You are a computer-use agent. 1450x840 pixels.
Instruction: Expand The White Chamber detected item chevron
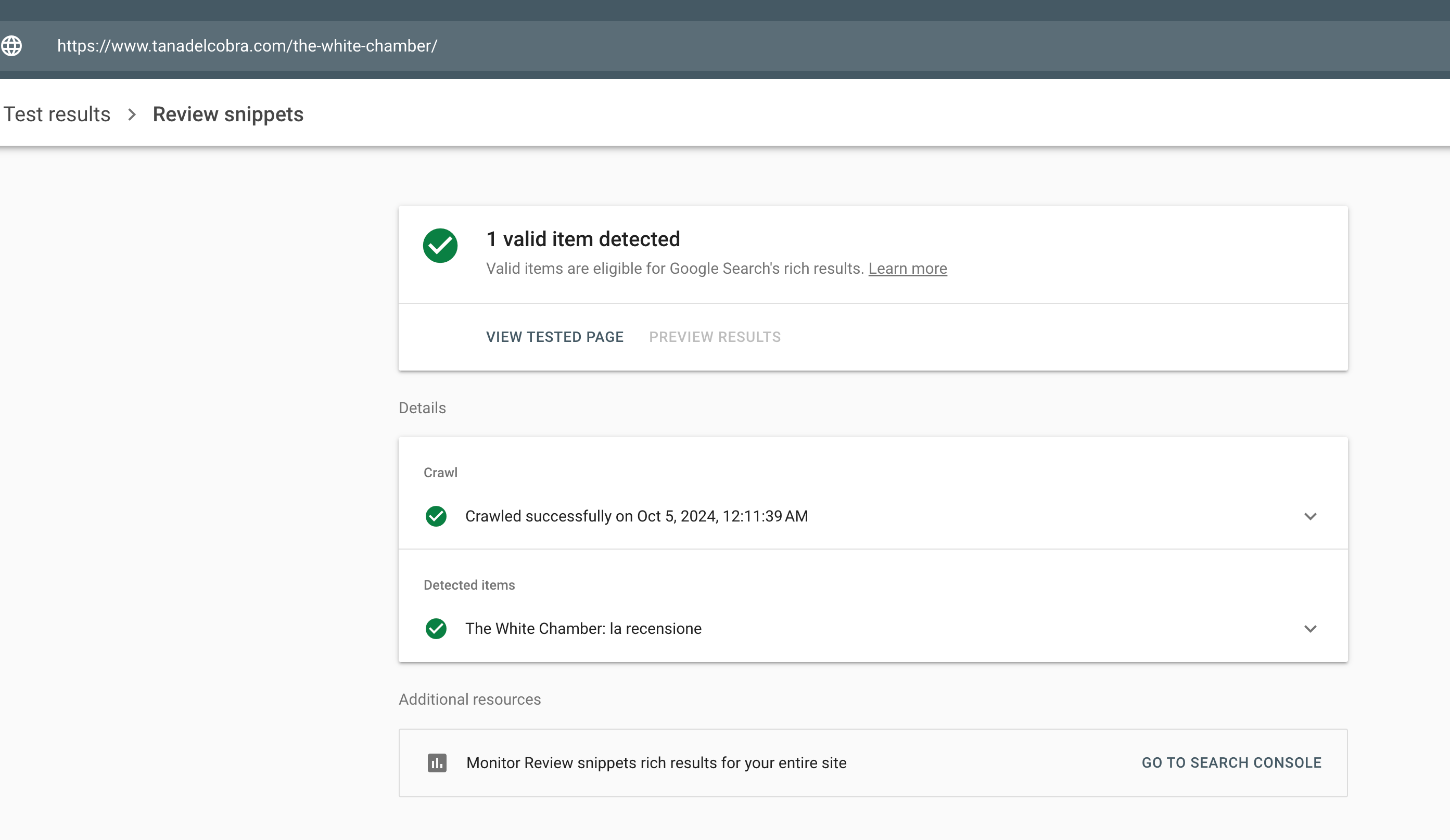point(1310,629)
